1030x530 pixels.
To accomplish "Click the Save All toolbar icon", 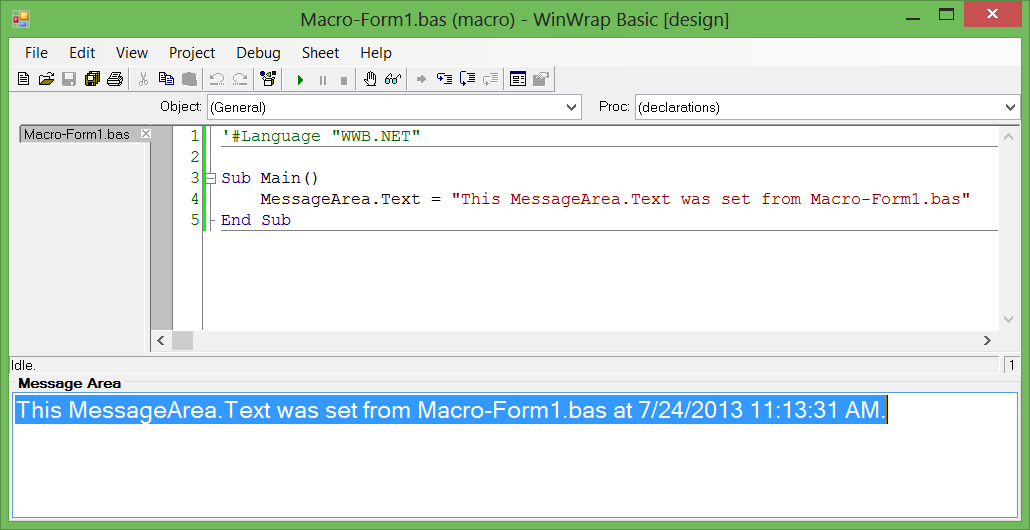I will [92, 80].
